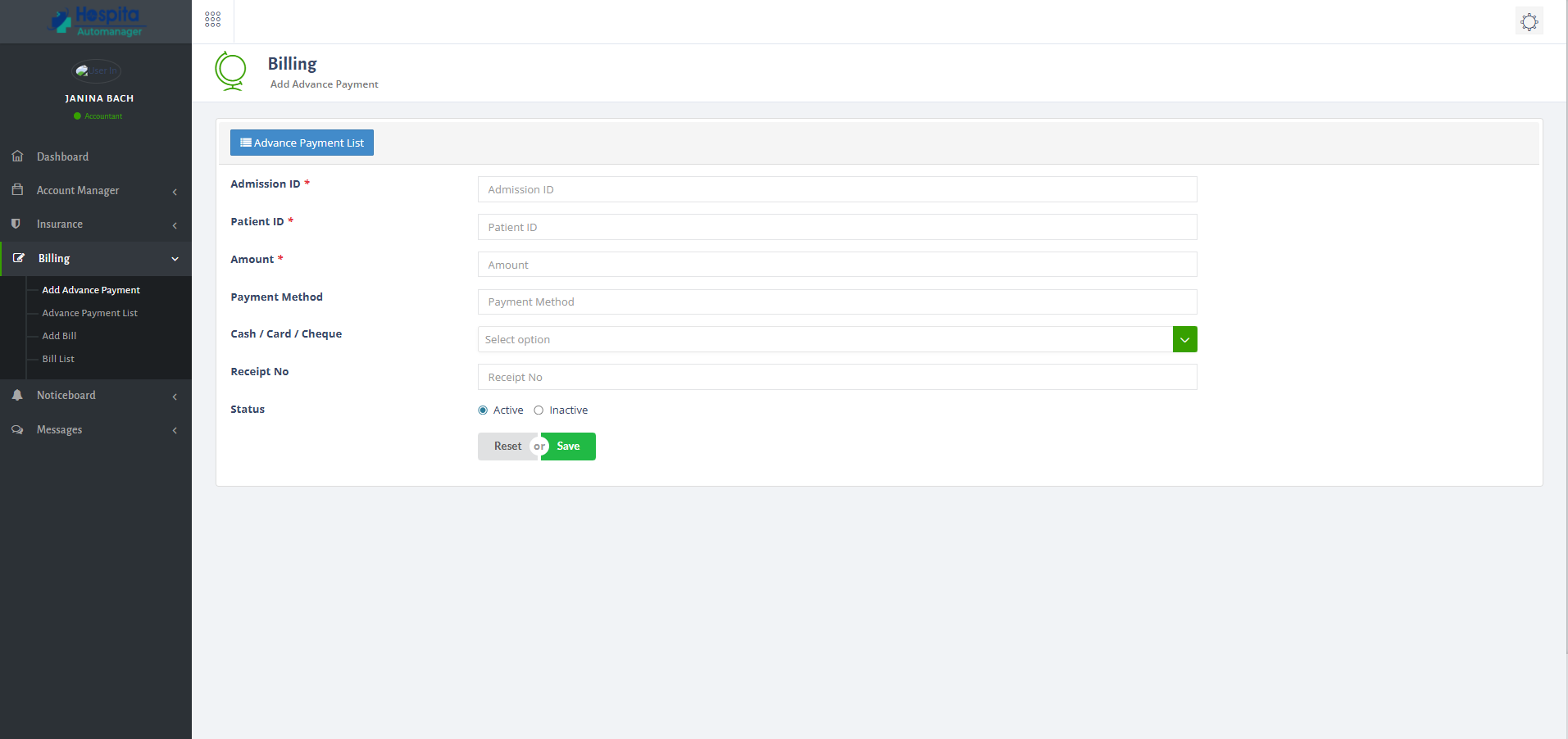The image size is (1568, 739).
Task: Expand the Account Manager sidebar menu
Action: pyautogui.click(x=174, y=191)
